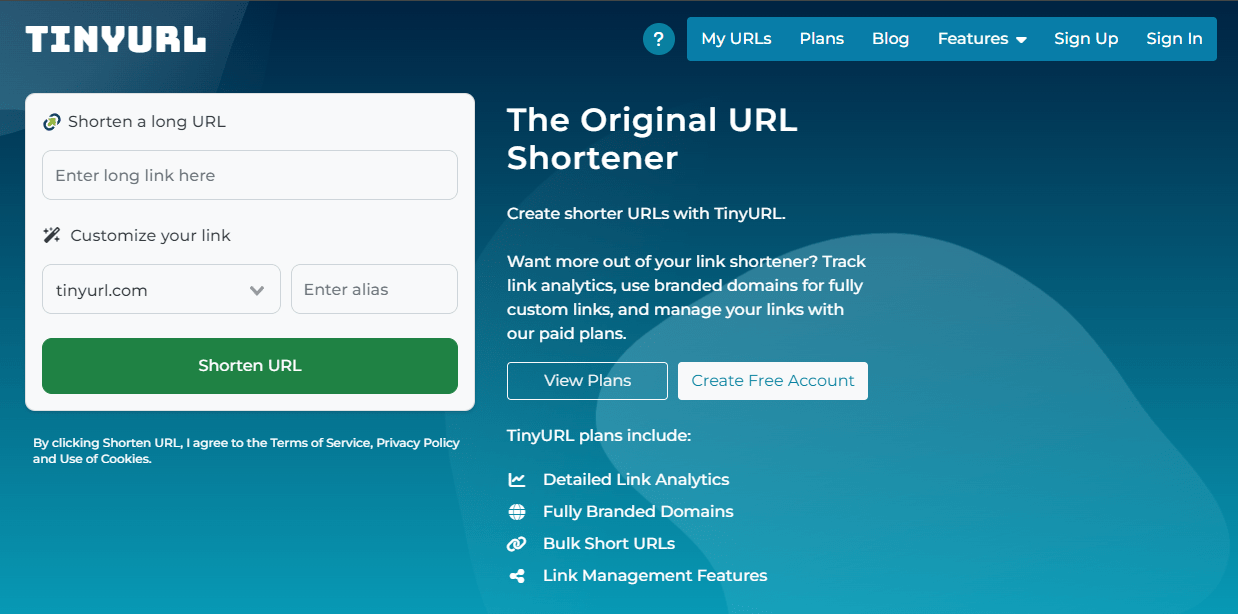This screenshot has width=1238, height=614.
Task: Open the tinyurl.com domain dropdown
Action: (161, 289)
